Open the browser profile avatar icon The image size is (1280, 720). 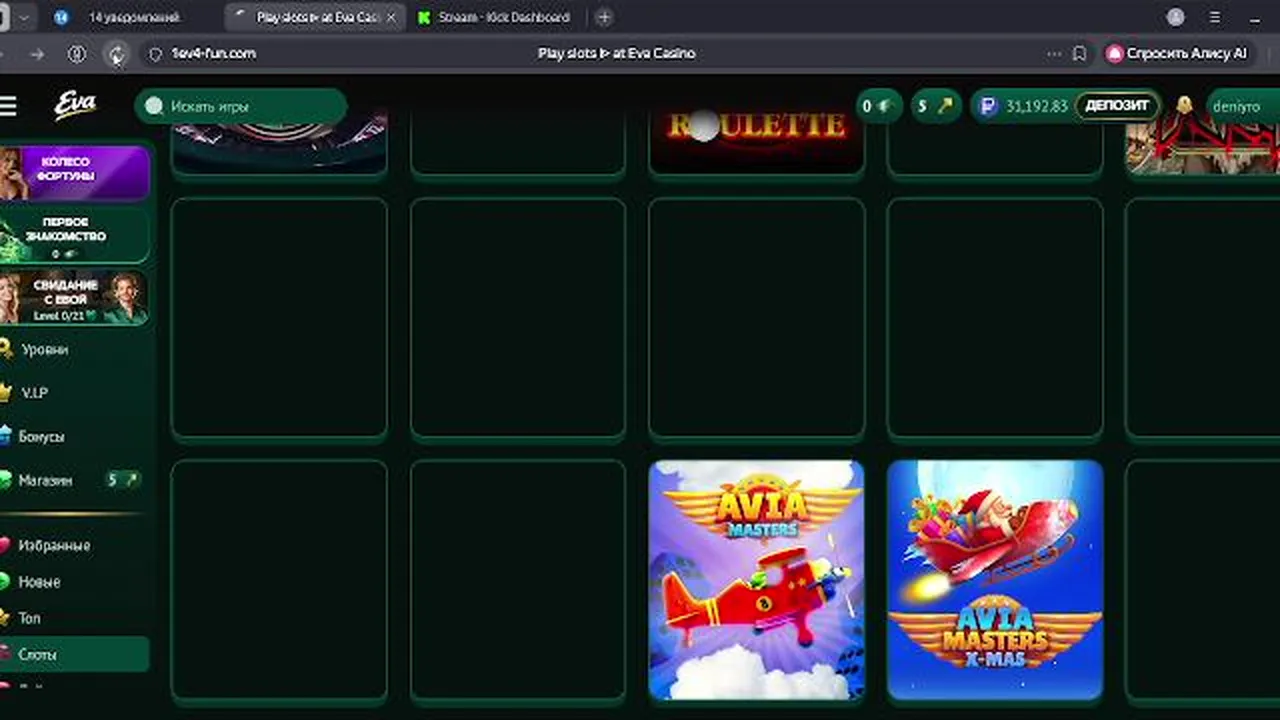click(1176, 17)
